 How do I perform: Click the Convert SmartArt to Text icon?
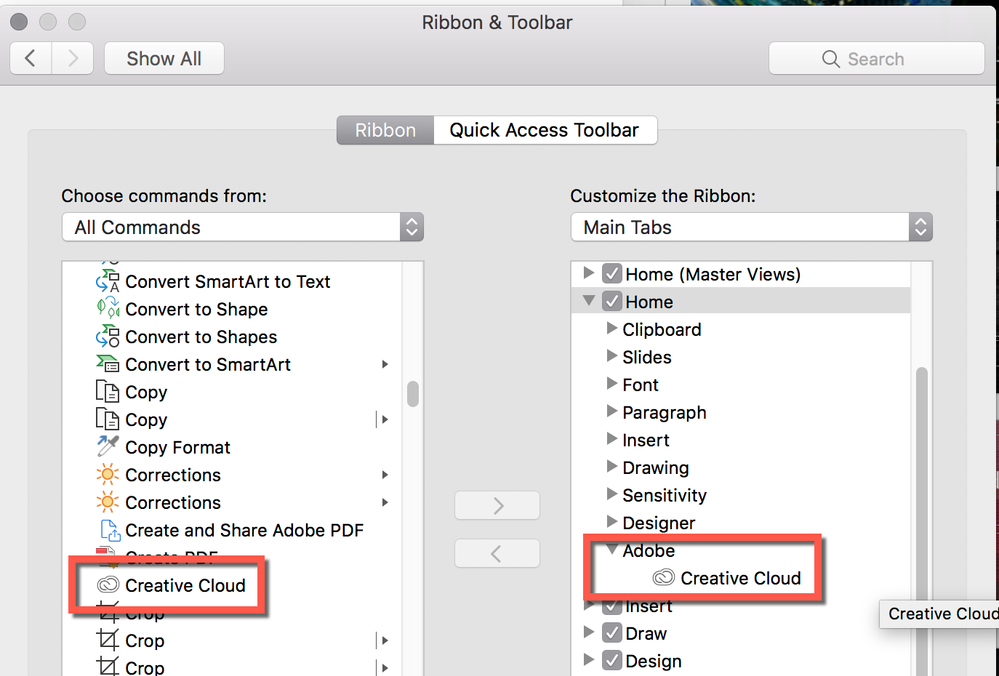point(107,282)
